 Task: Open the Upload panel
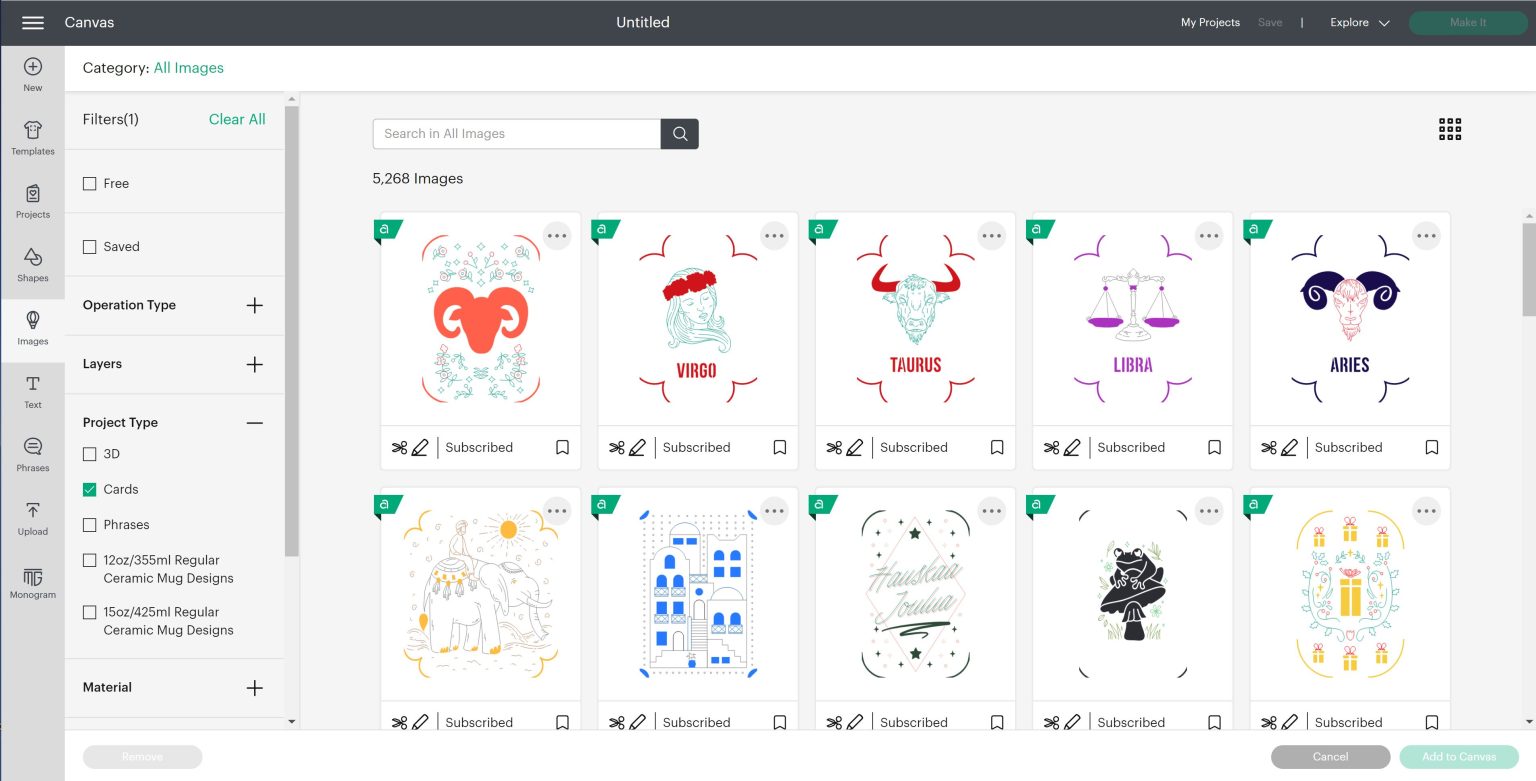[x=32, y=518]
